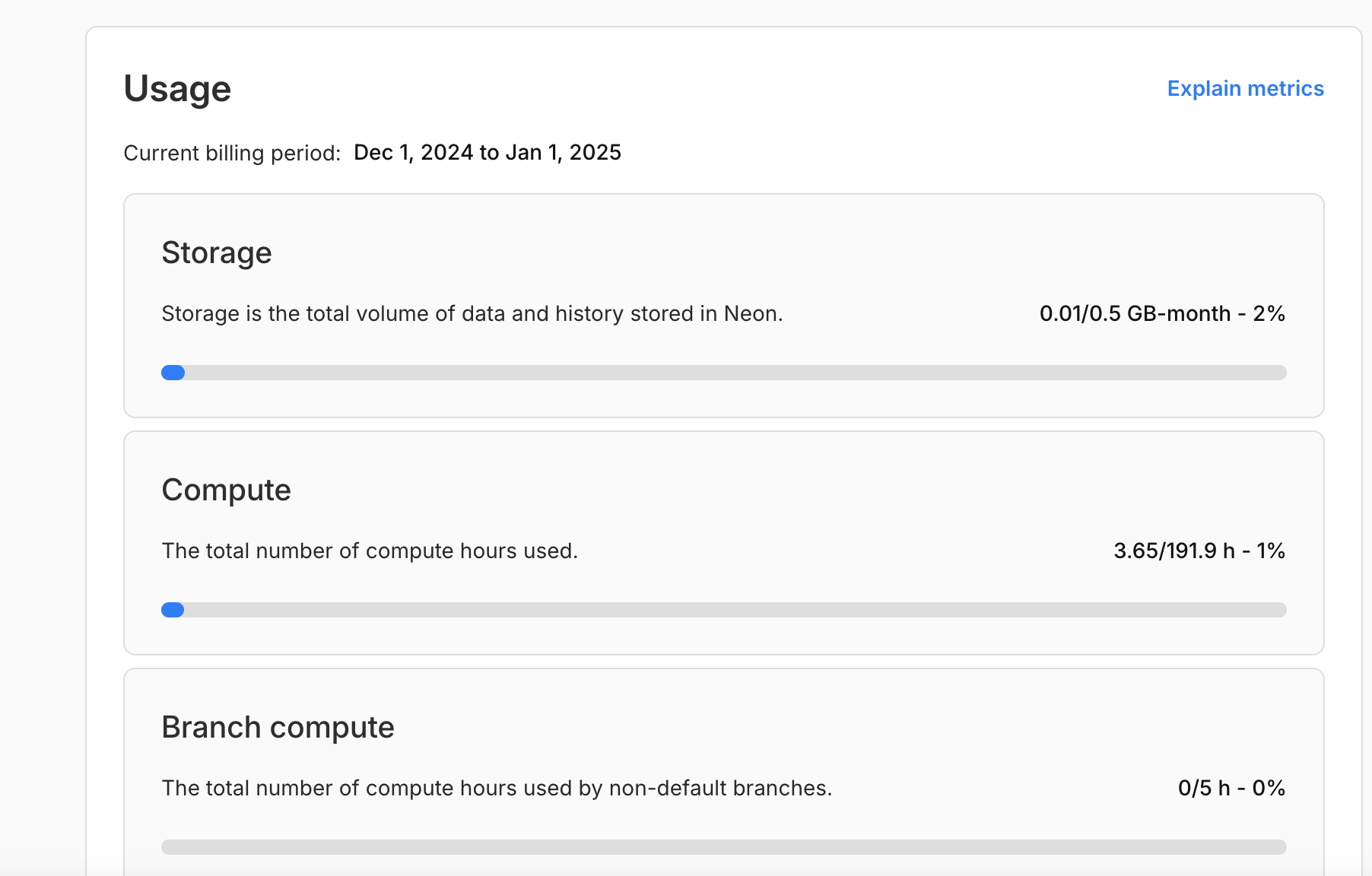Screen dimensions: 1372x876
Task: Click the Current billing period label
Action: tap(232, 153)
